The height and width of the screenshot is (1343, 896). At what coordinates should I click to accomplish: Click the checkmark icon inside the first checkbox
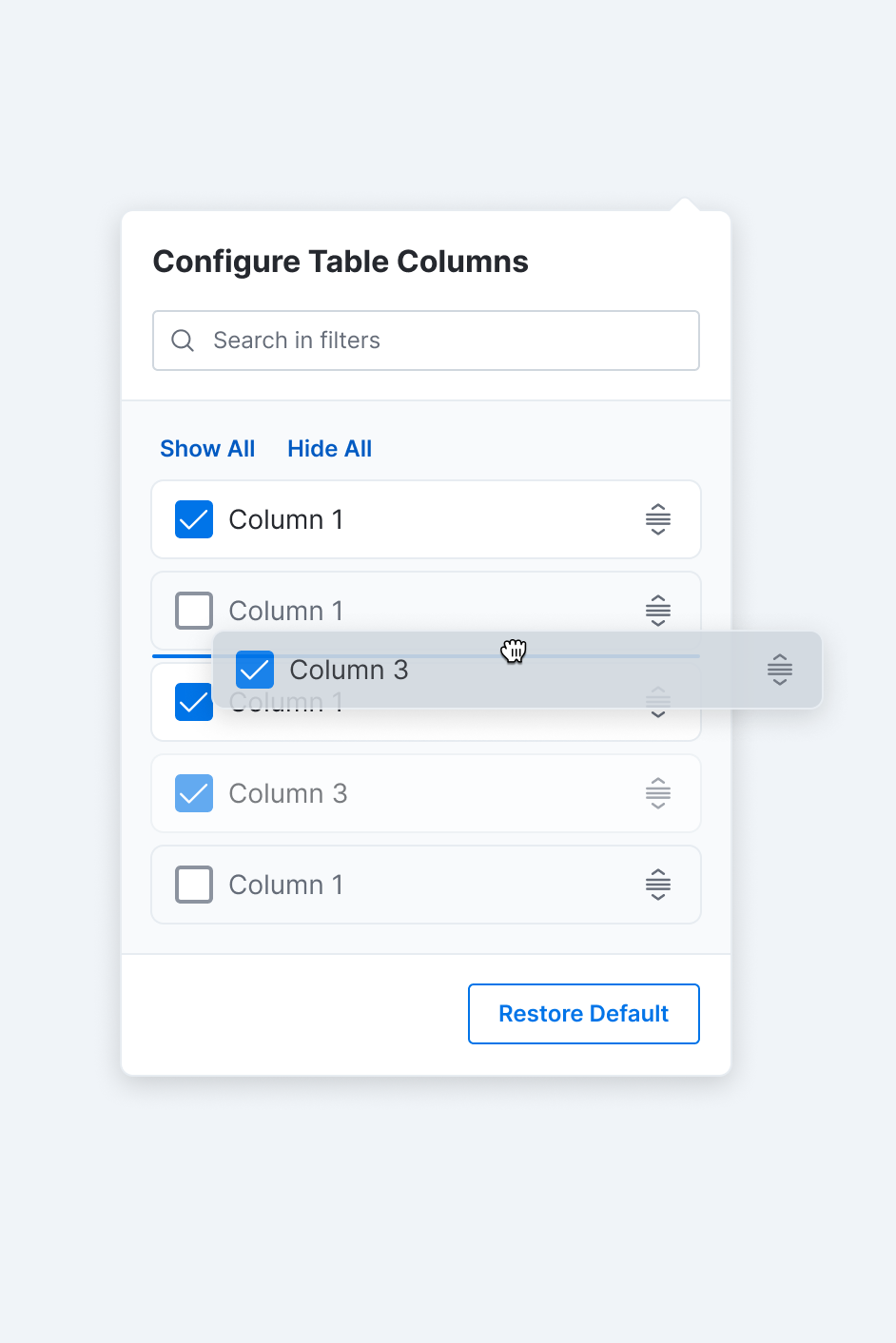point(193,519)
